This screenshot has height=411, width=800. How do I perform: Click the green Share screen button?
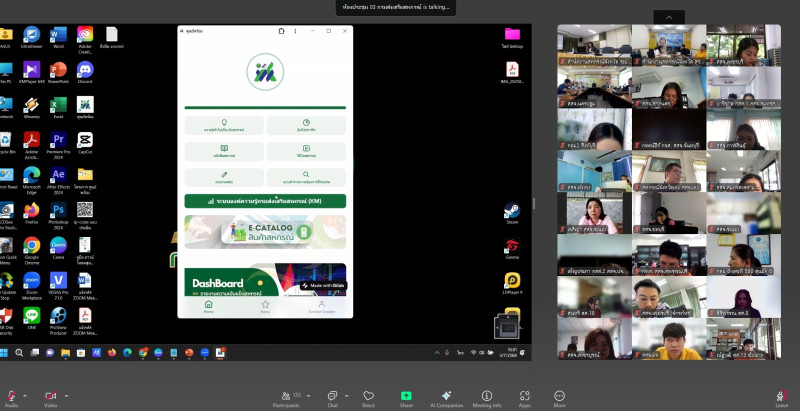[406, 398]
